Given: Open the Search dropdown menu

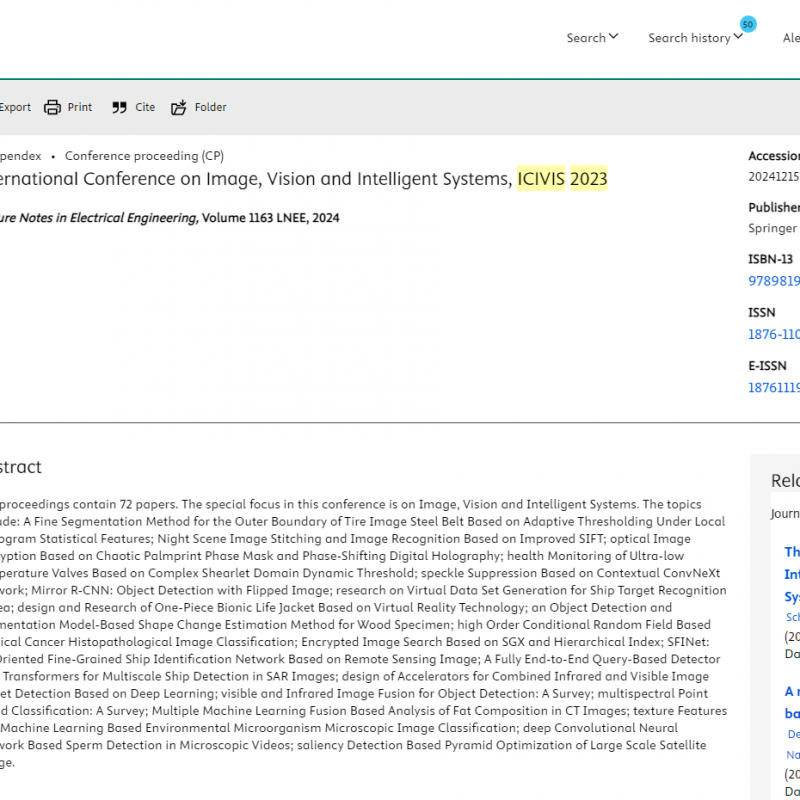Looking at the screenshot, I should pyautogui.click(x=592, y=38).
